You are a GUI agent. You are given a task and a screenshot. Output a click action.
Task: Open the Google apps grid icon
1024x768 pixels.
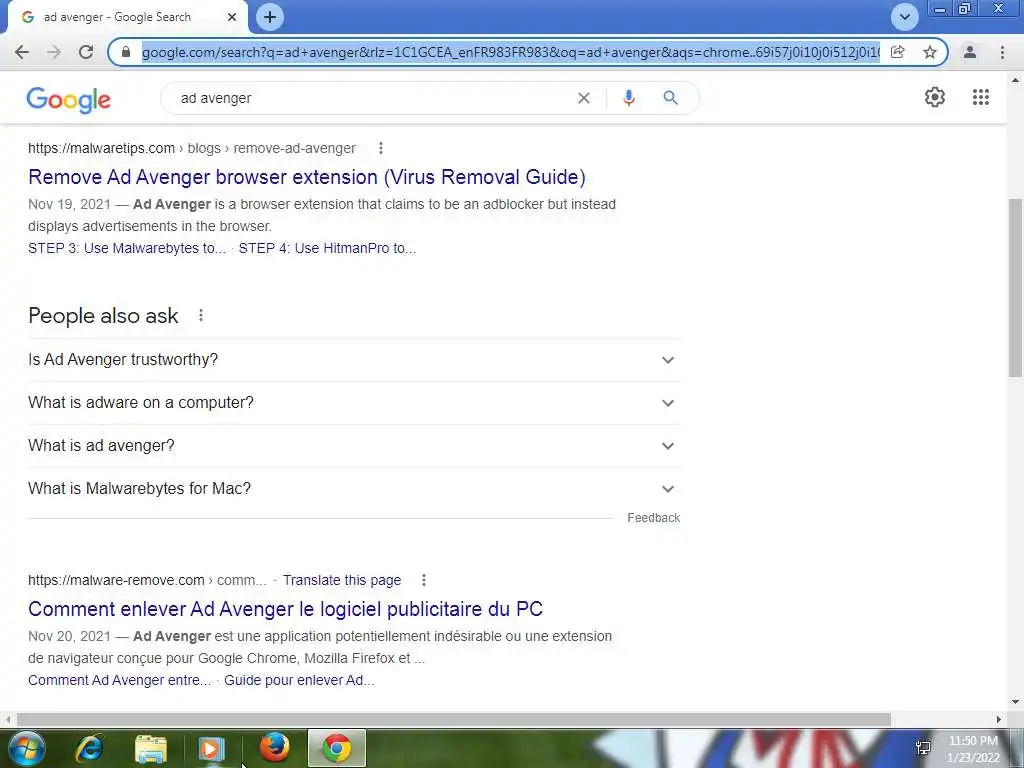980,97
